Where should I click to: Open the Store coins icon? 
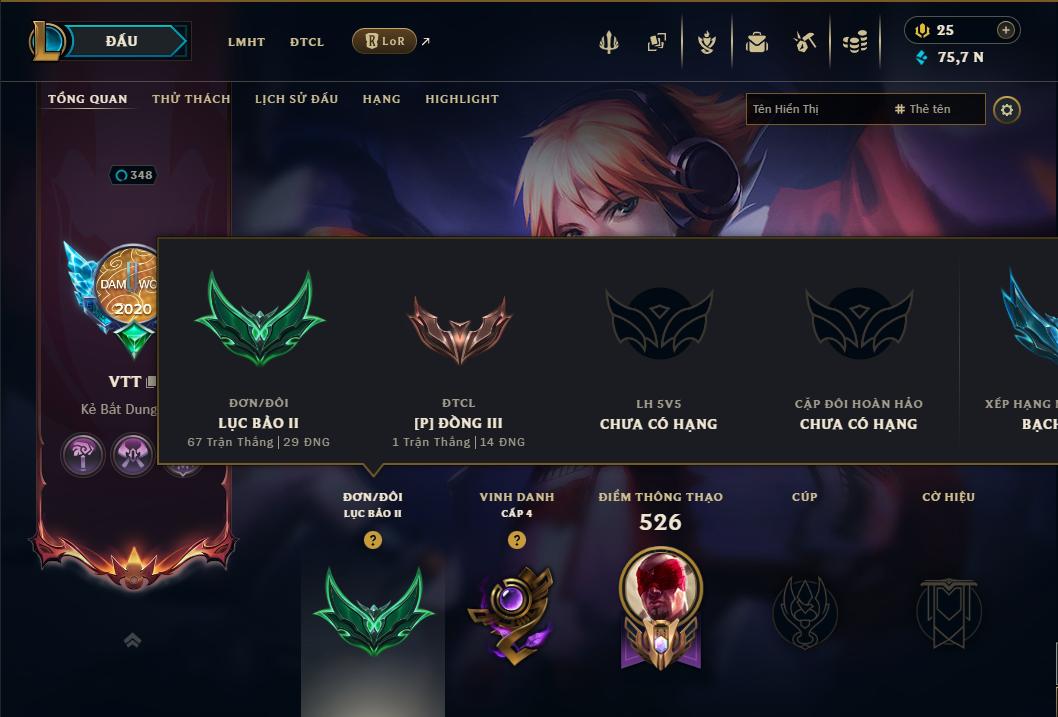[x=855, y=42]
